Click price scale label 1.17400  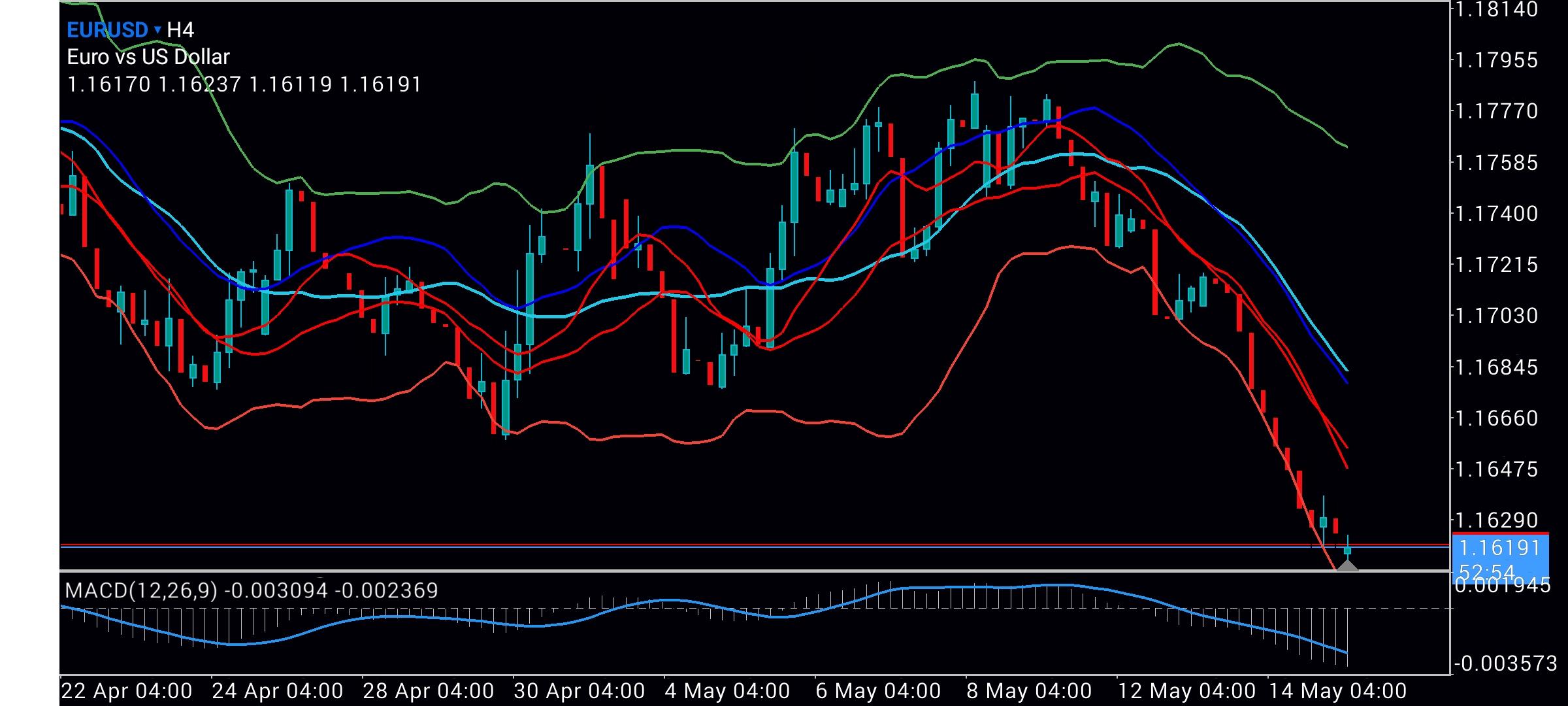coord(1495,213)
